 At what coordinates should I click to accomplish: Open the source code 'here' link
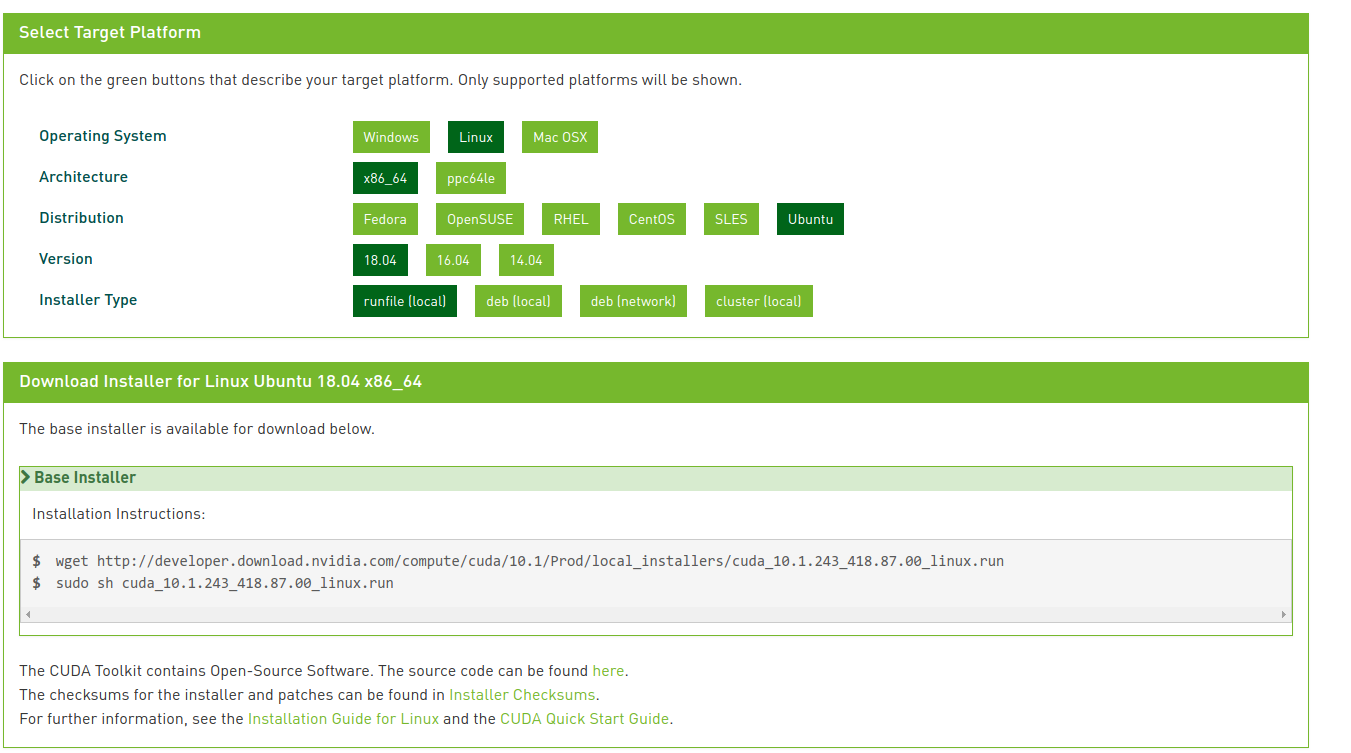click(x=608, y=671)
